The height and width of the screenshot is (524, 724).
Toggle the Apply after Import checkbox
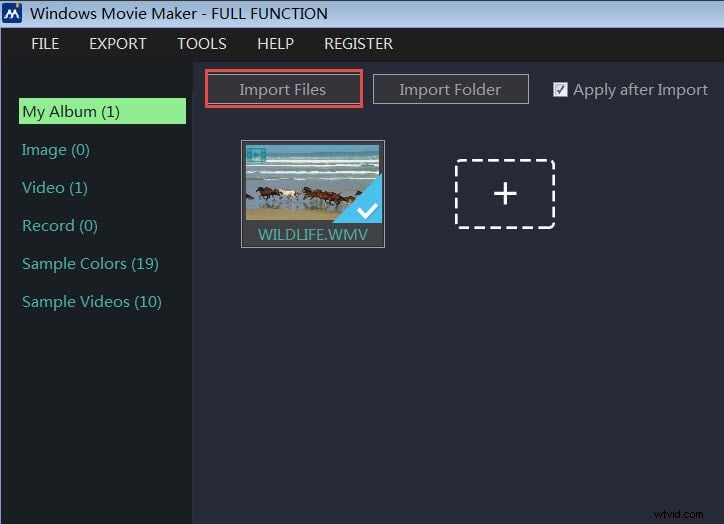[560, 90]
